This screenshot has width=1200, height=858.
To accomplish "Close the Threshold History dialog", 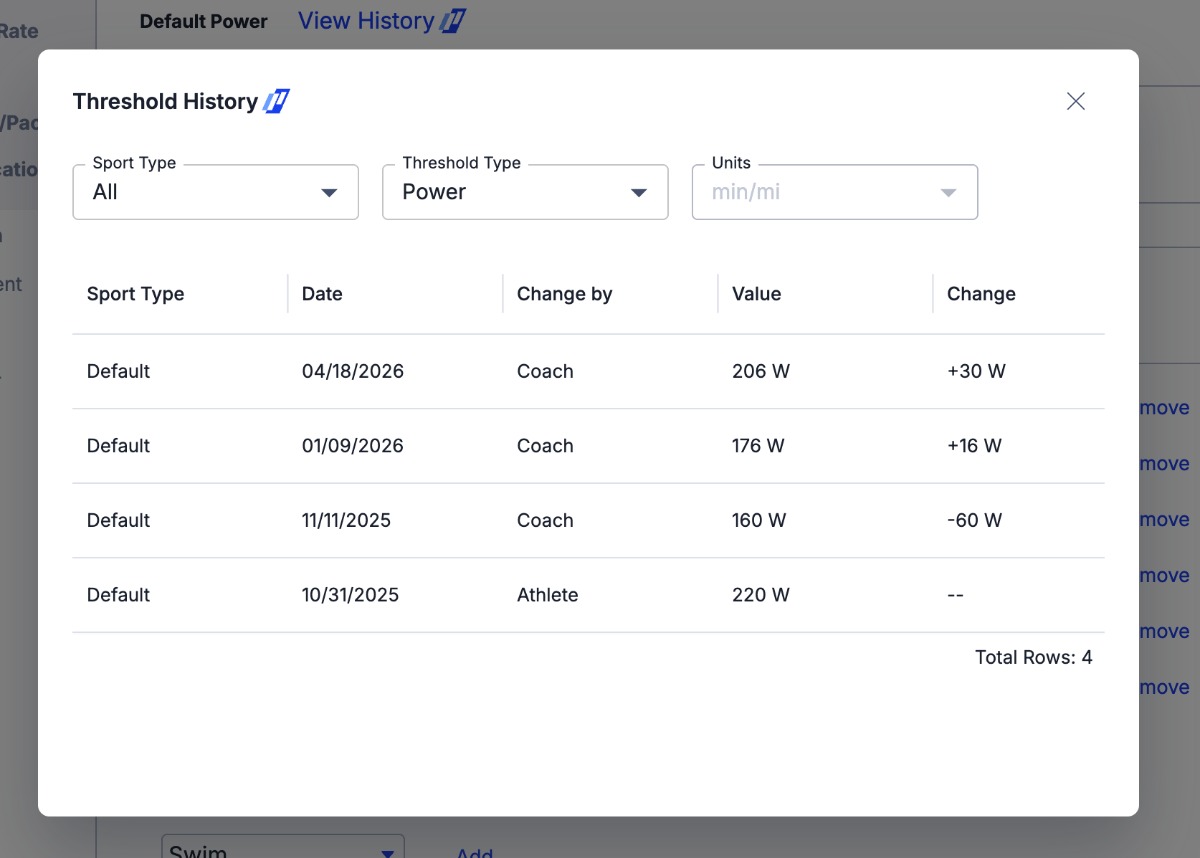I will pyautogui.click(x=1075, y=101).
